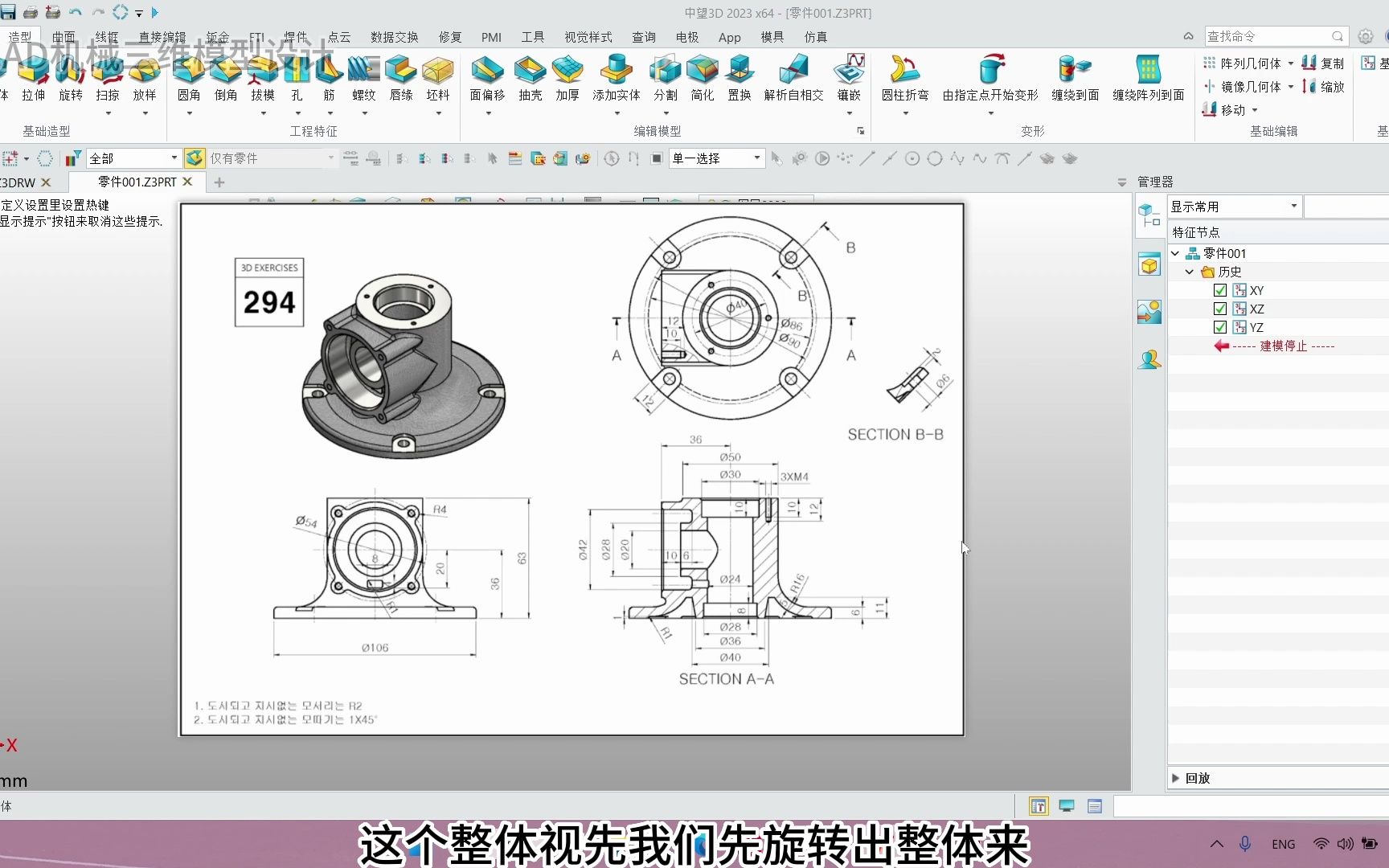
Task: Toggle visibility of XY datum plane
Action: 1219,290
